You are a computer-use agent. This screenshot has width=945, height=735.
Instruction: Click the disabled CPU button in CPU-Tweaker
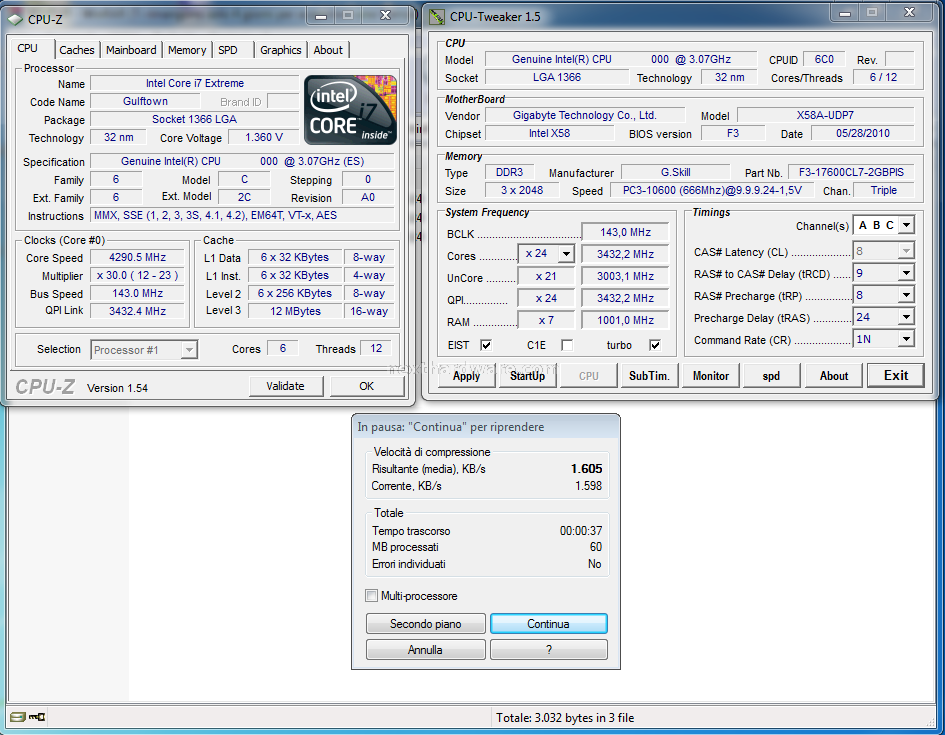pos(589,376)
